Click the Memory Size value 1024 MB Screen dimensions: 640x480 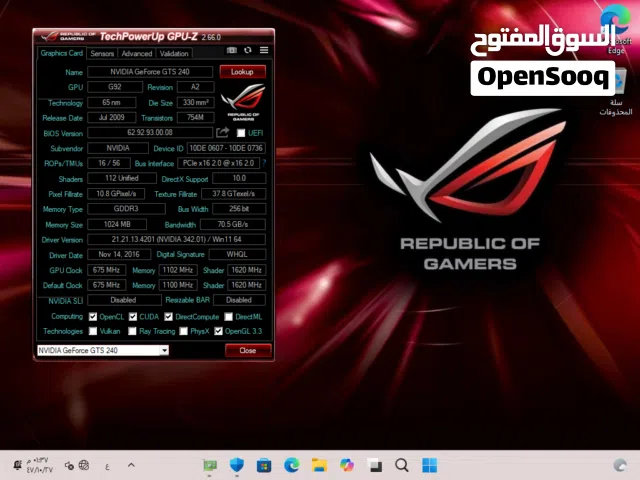[117, 224]
